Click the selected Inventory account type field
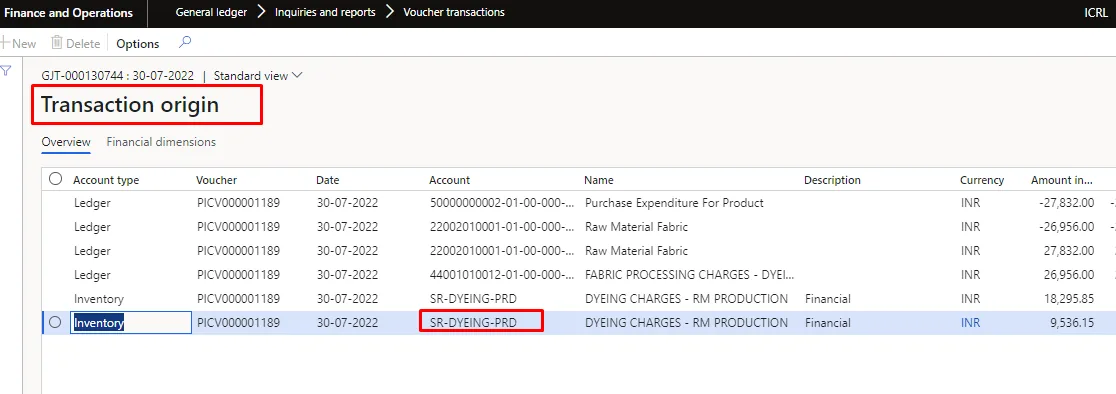This screenshot has height=394, width=1116. pyautogui.click(x=131, y=323)
